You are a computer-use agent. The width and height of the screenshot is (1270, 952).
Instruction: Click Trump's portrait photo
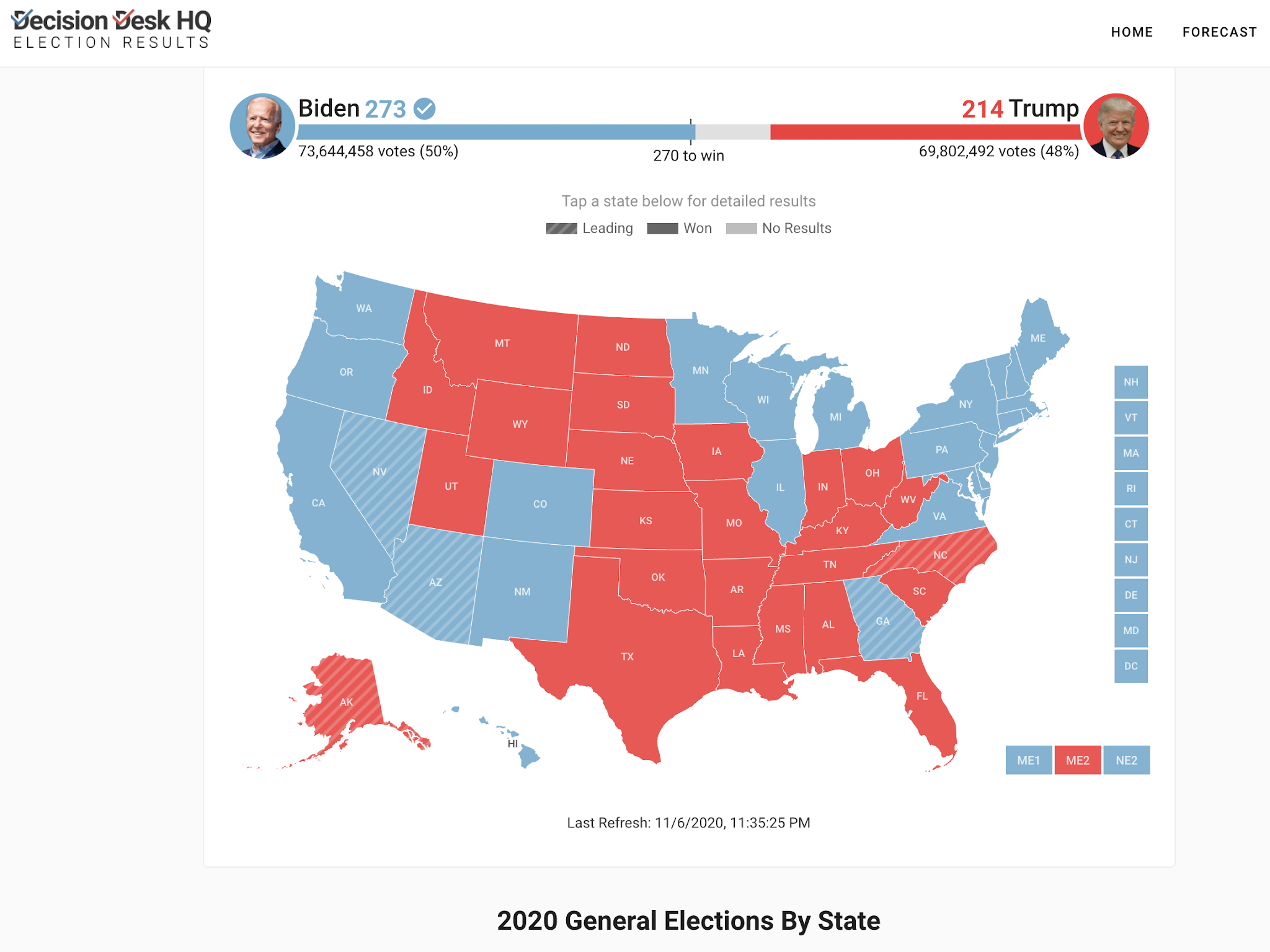tap(1116, 126)
